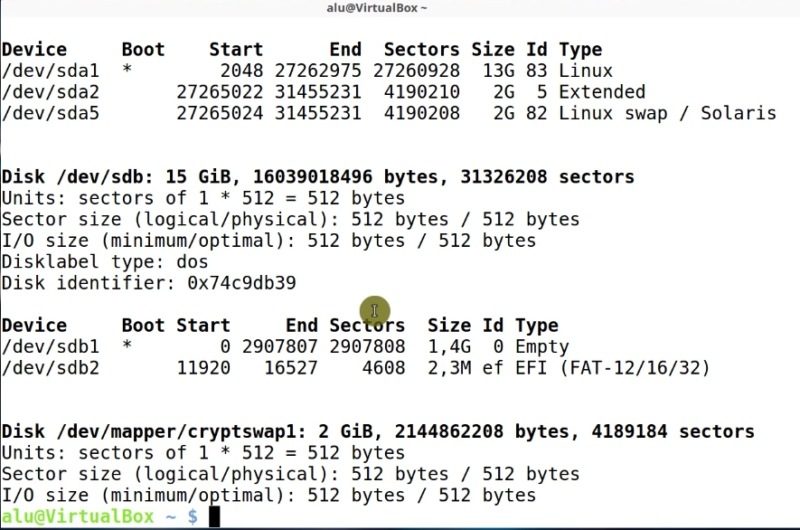Click the Disk /dev/sdb heading line
Image resolution: width=800 pixels, height=530 pixels.
pos(318,177)
